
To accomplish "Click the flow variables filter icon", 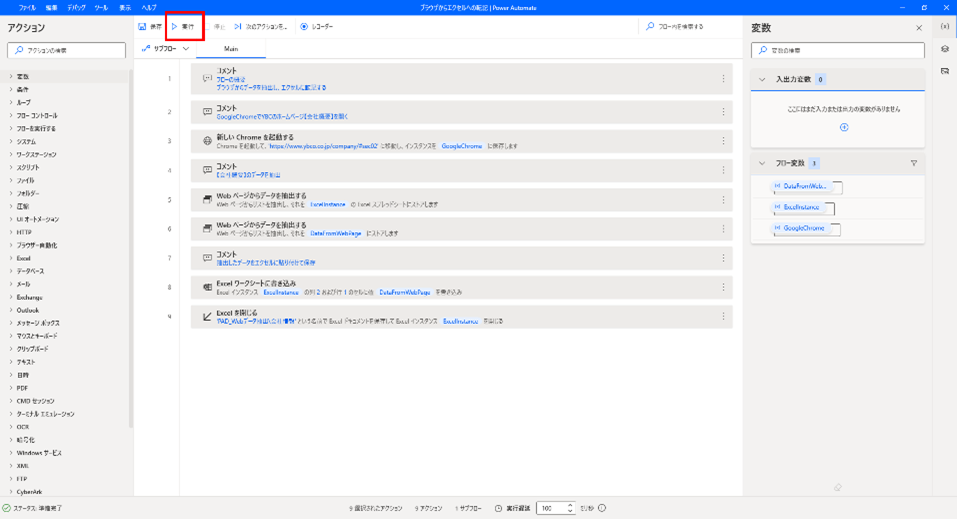I will tap(914, 163).
